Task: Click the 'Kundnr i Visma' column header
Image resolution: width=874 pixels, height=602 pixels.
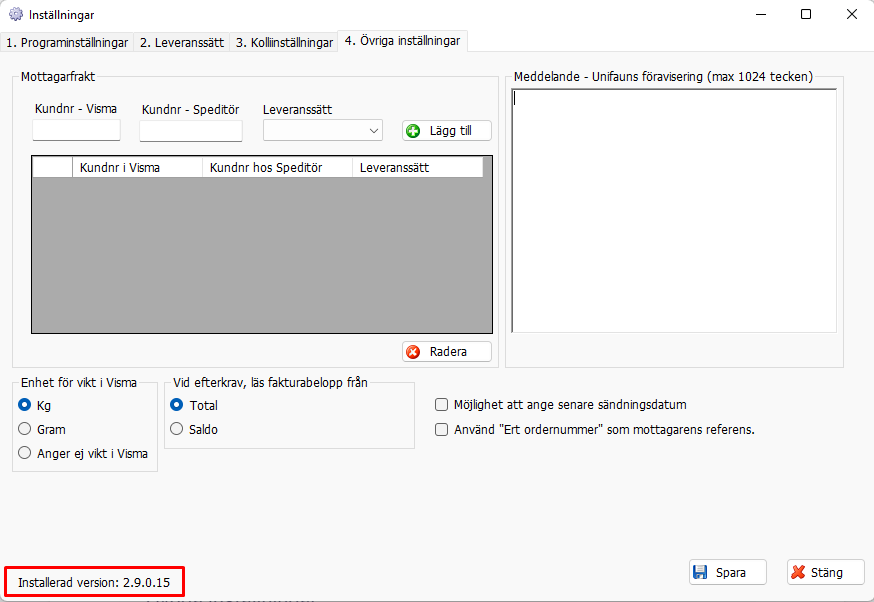Action: click(x=137, y=167)
